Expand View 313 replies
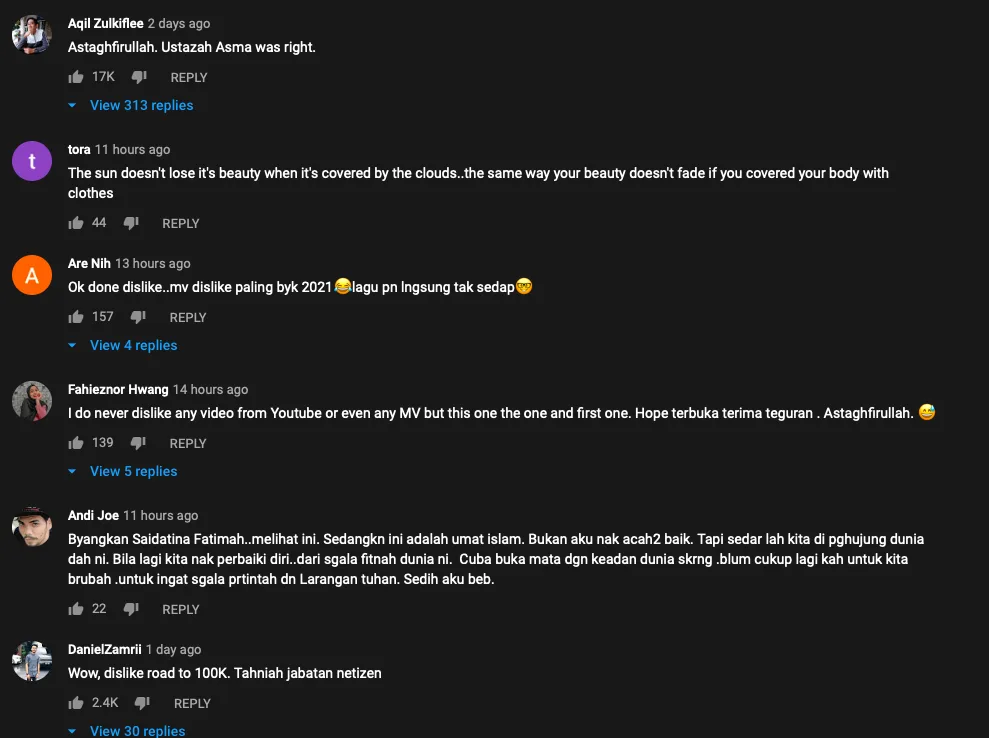This screenshot has width=989, height=738. click(141, 105)
